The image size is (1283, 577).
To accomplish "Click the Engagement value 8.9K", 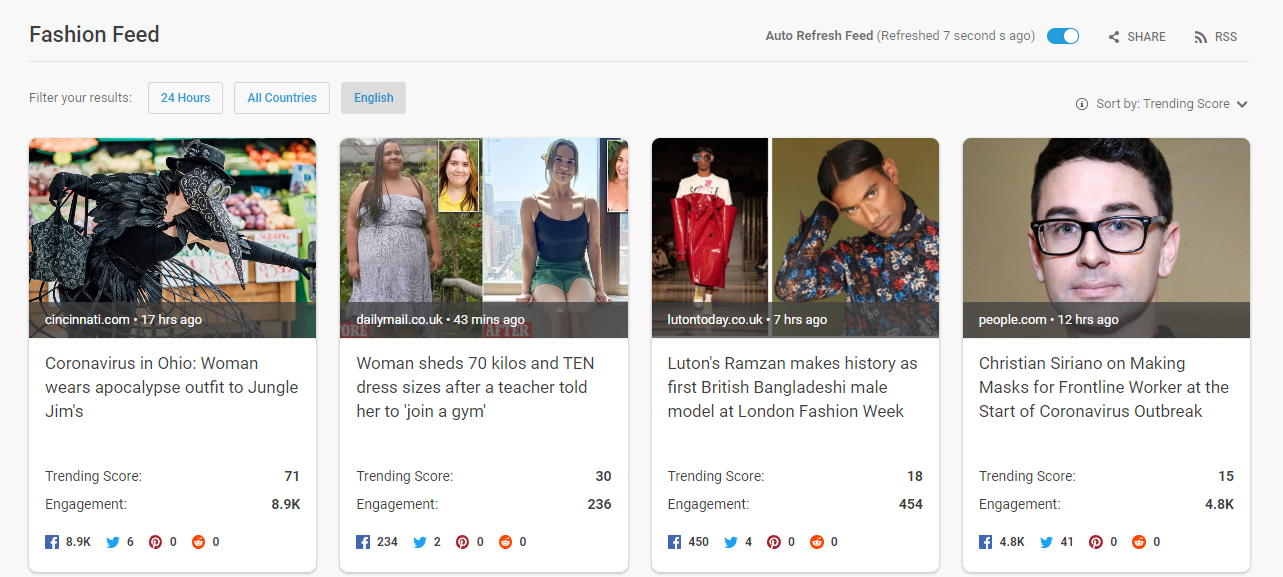I will [286, 504].
